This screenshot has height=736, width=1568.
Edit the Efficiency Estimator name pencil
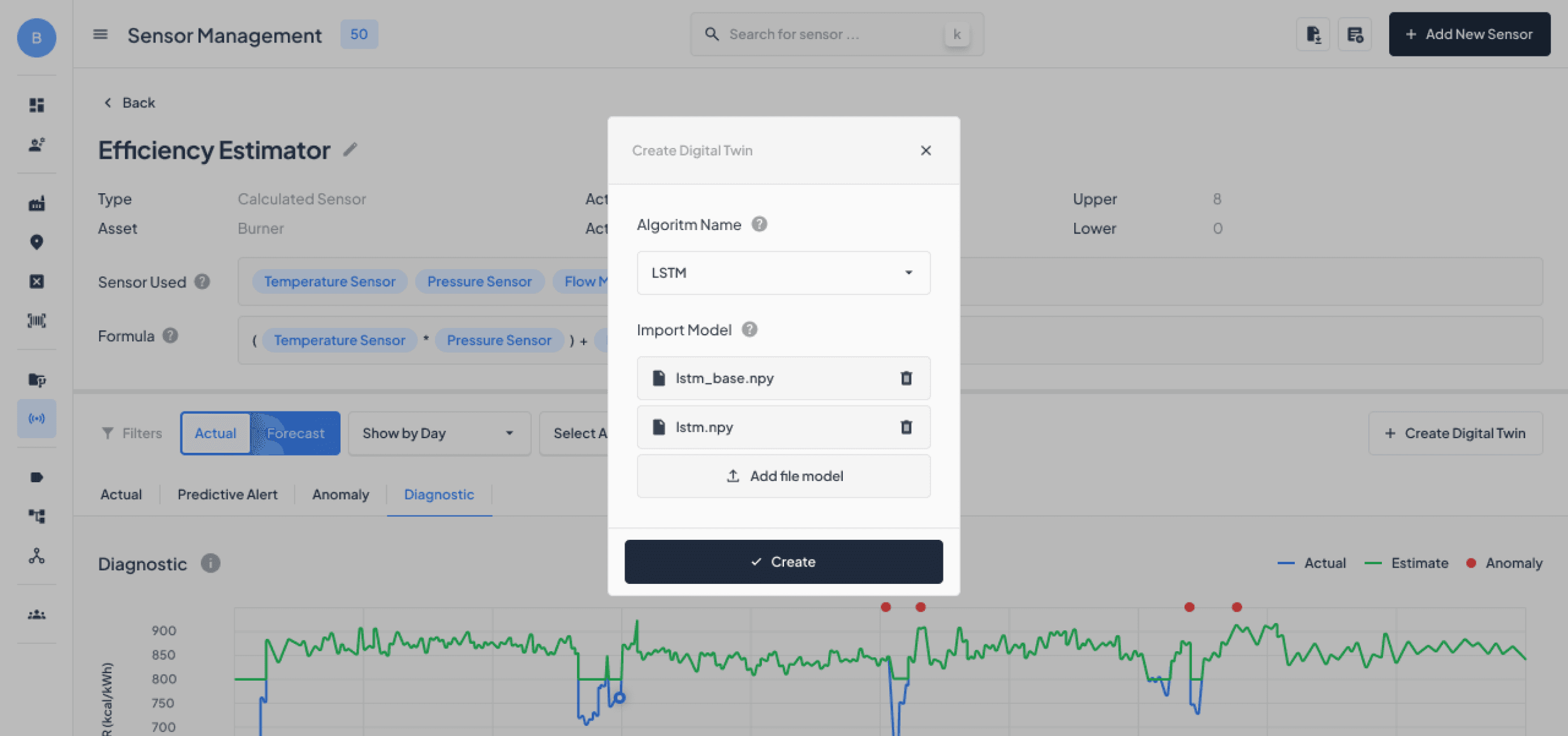pyautogui.click(x=350, y=149)
